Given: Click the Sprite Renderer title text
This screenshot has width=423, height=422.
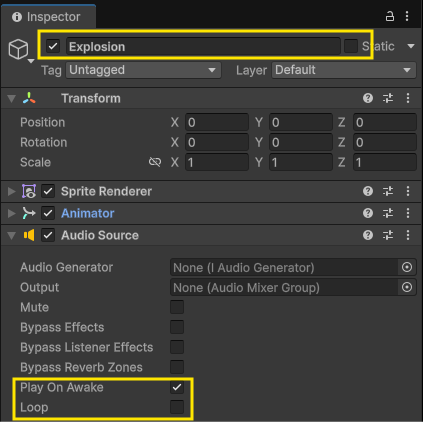Looking at the screenshot, I should pyautogui.click(x=106, y=191).
